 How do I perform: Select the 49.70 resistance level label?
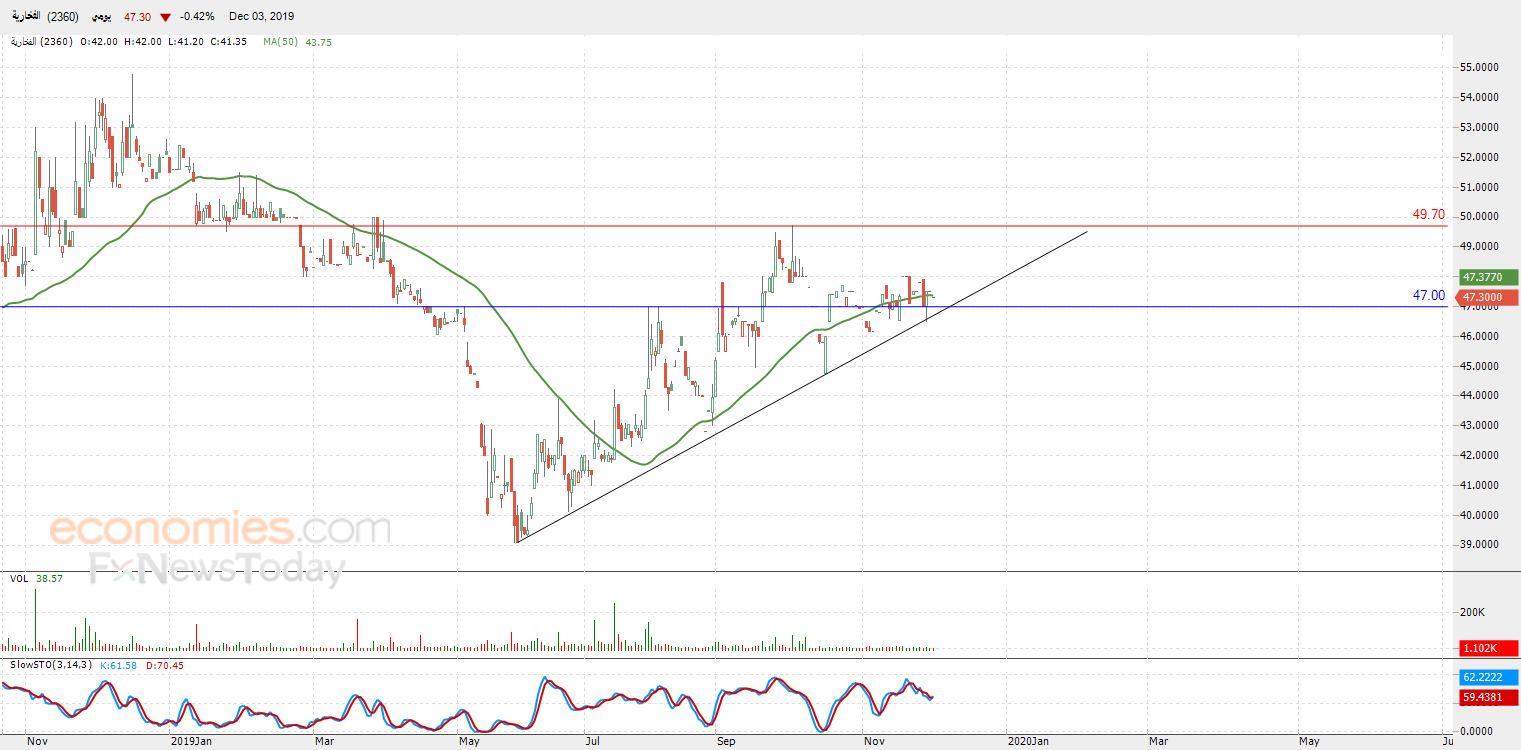pos(1428,214)
